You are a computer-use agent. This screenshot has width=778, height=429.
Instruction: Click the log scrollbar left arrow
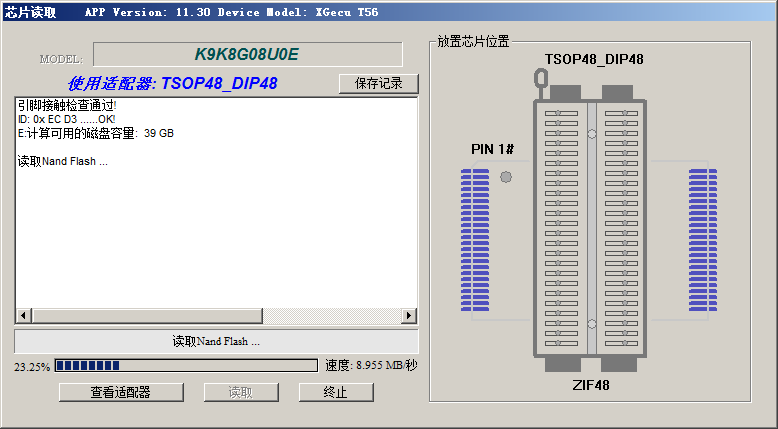click(24, 316)
